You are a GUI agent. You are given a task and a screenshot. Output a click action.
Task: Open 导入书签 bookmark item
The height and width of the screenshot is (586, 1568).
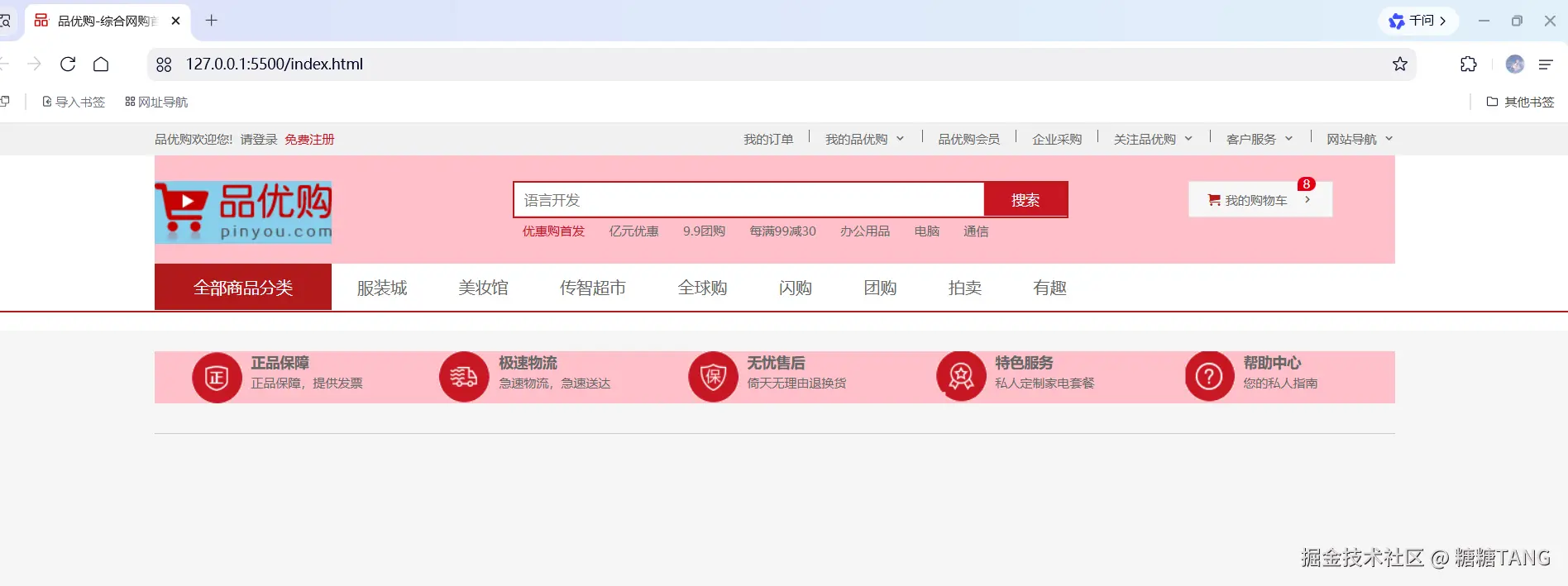pyautogui.click(x=74, y=102)
